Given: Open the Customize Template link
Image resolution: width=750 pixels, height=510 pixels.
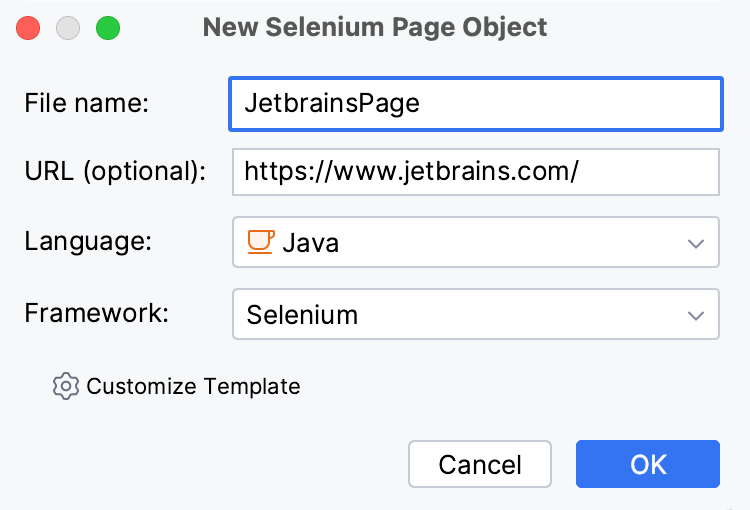Looking at the screenshot, I should click(x=193, y=386).
